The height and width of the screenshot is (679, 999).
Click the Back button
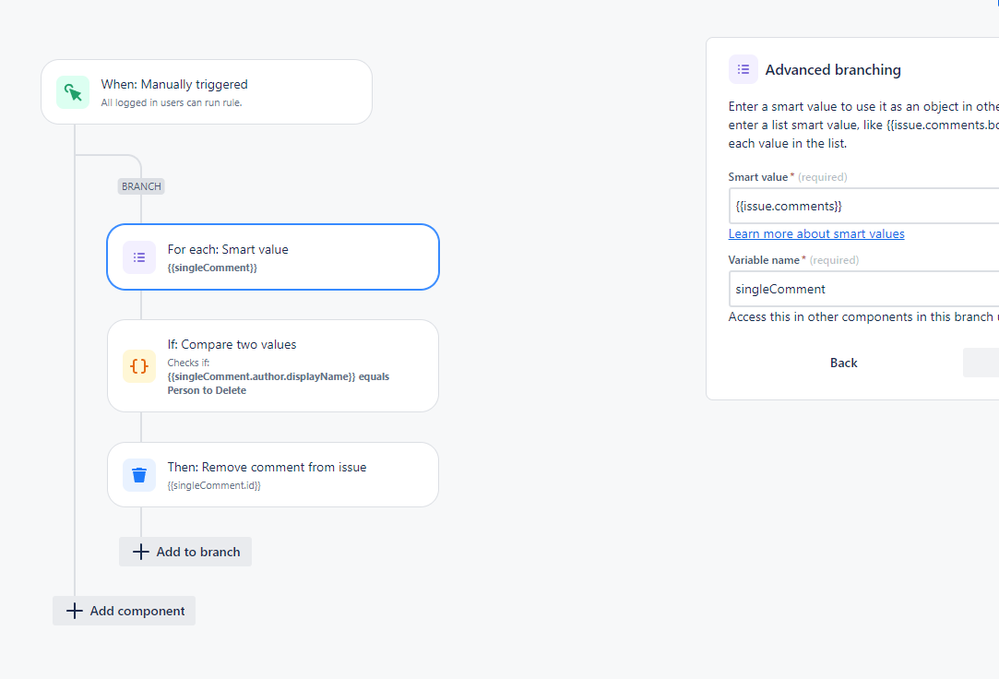844,362
